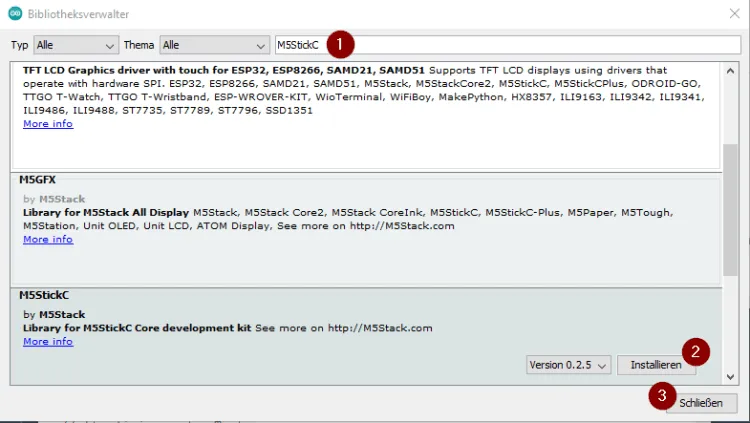Close the Bibliotheksverwalter window with X
Image resolution: width=750 pixels, height=423 pixels.
tap(734, 14)
